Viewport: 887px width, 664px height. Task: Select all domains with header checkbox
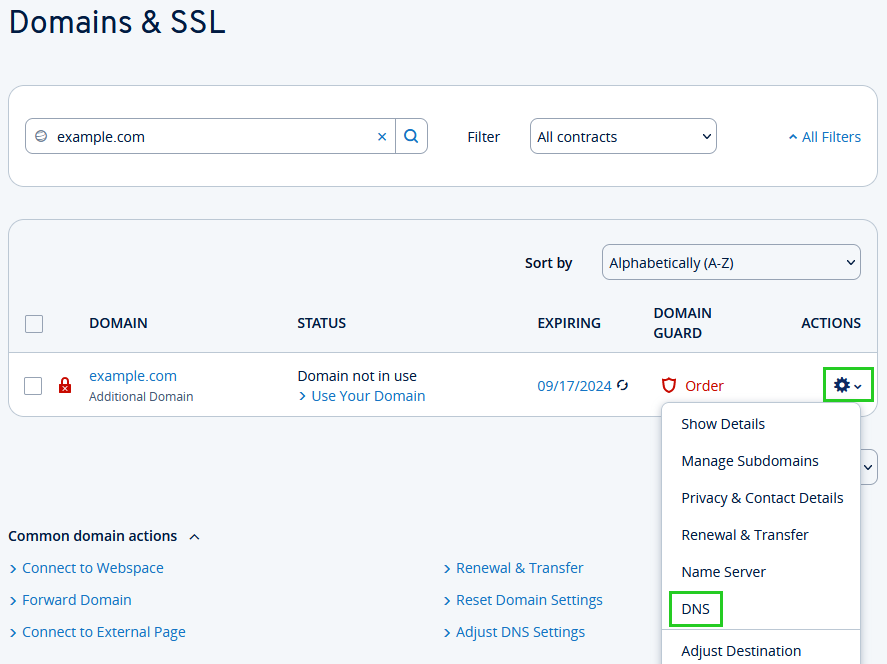pos(34,323)
